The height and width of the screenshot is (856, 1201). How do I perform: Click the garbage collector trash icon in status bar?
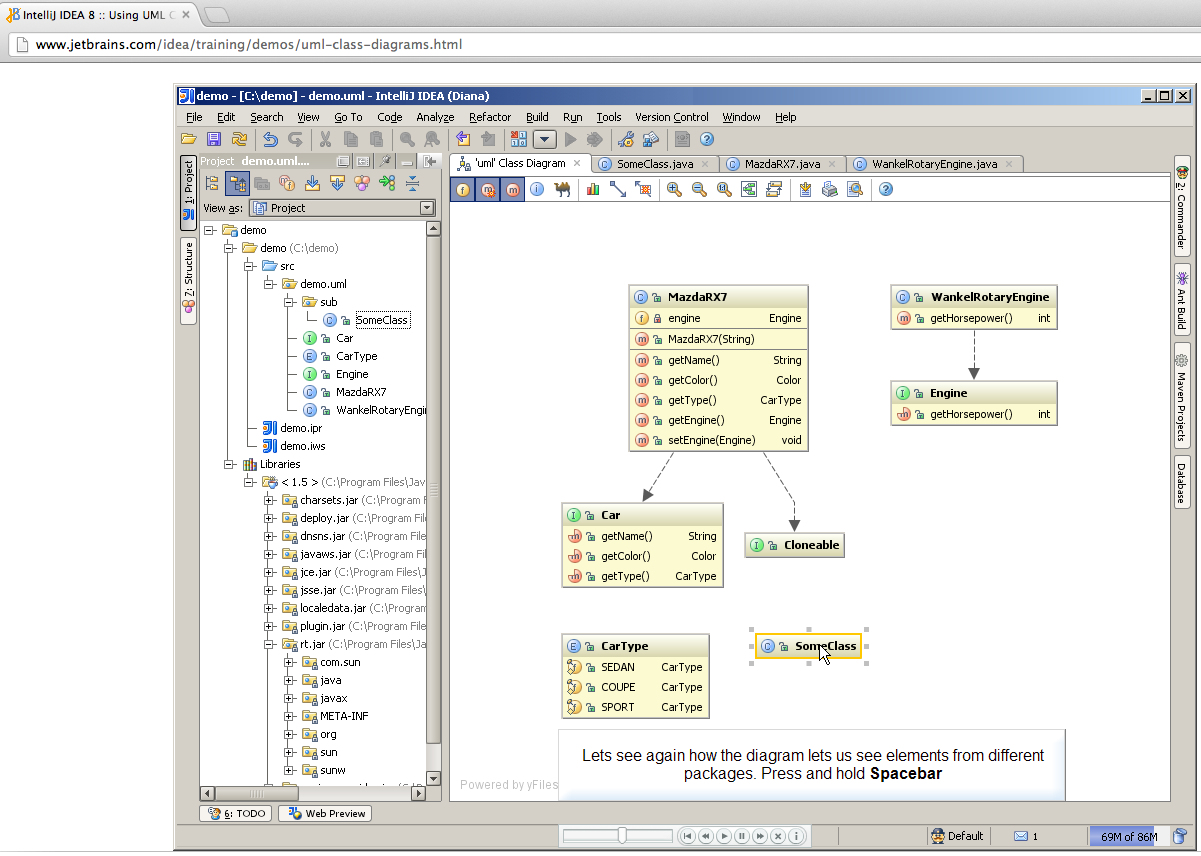tap(1180, 836)
